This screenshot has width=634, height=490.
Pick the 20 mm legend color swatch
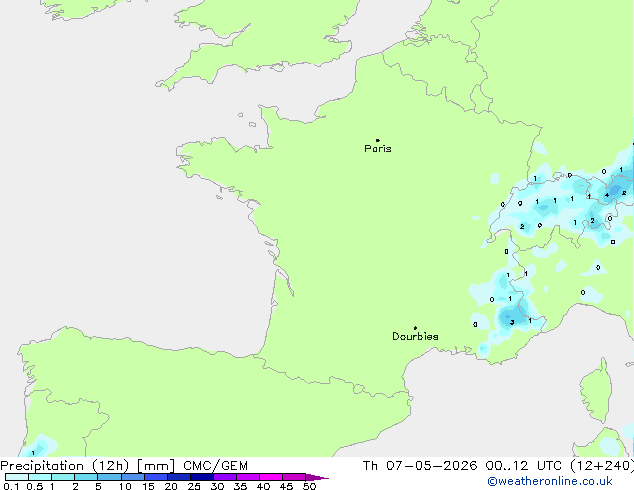[179, 477]
